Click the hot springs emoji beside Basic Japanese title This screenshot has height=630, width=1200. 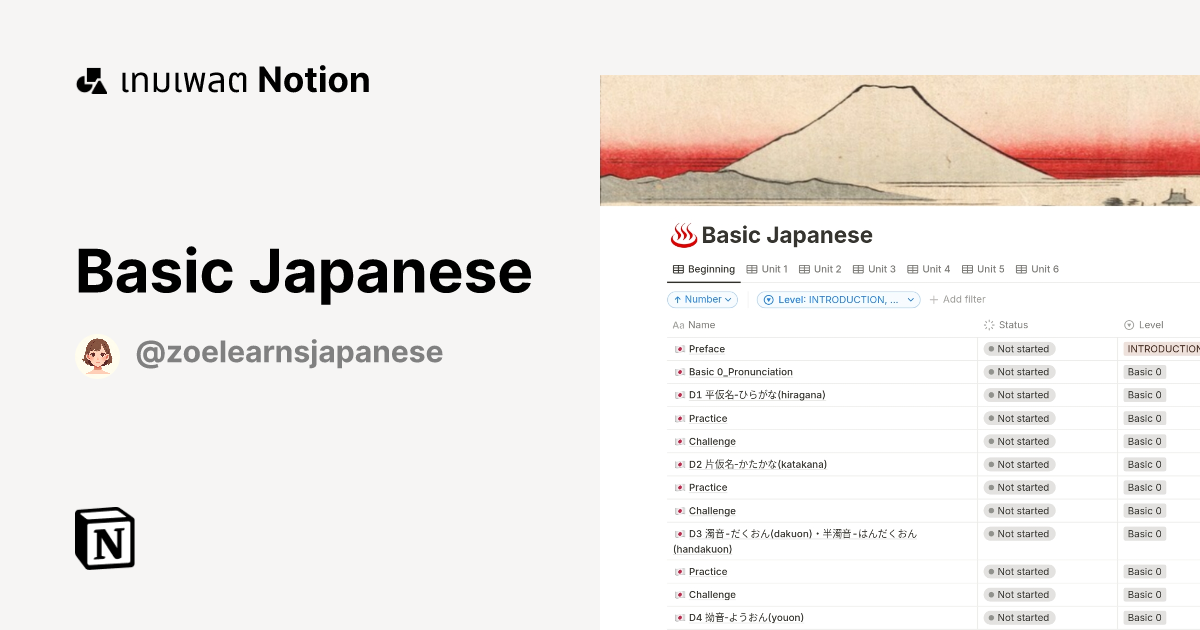tap(684, 235)
